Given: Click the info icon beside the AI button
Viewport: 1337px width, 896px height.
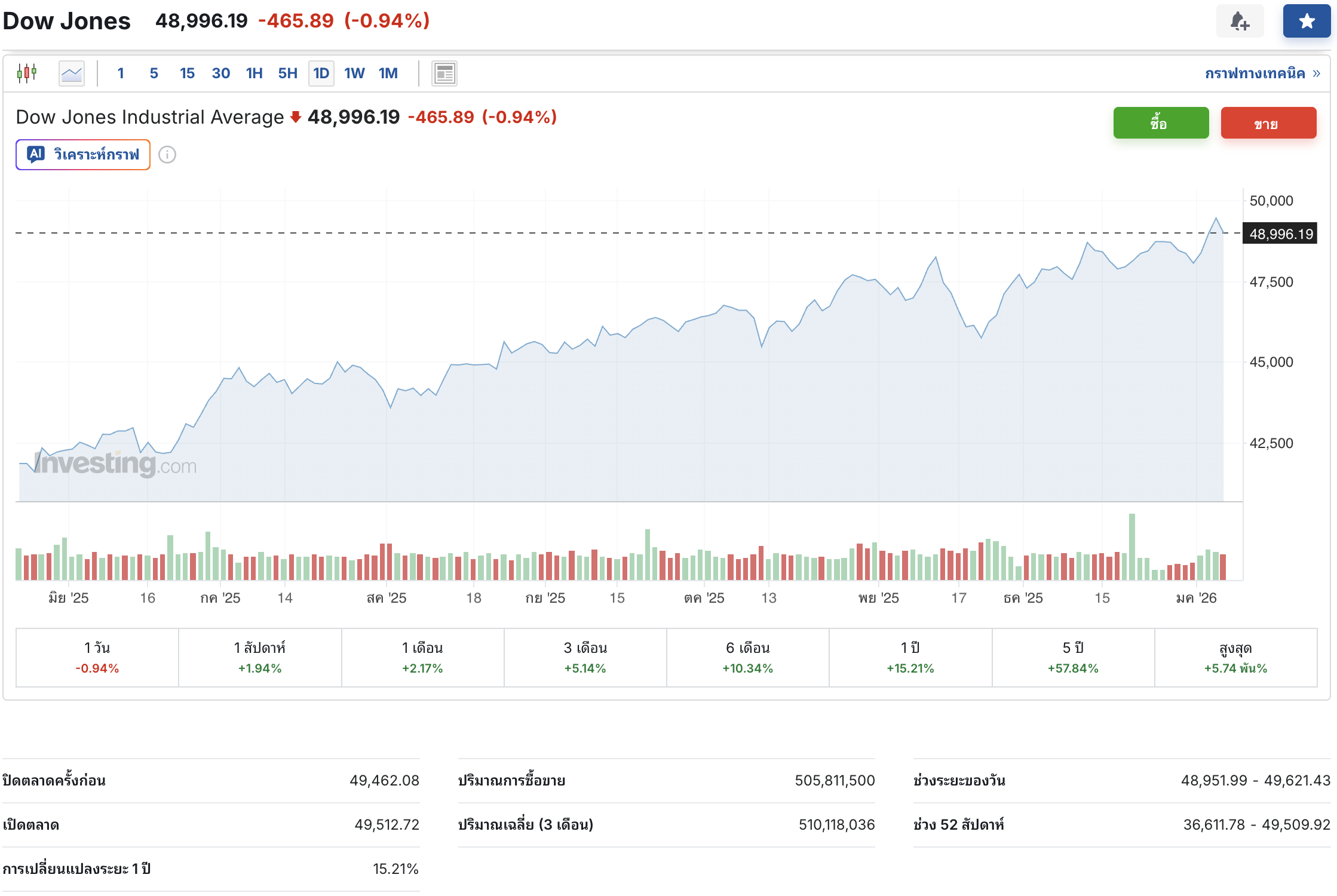Looking at the screenshot, I should point(167,155).
